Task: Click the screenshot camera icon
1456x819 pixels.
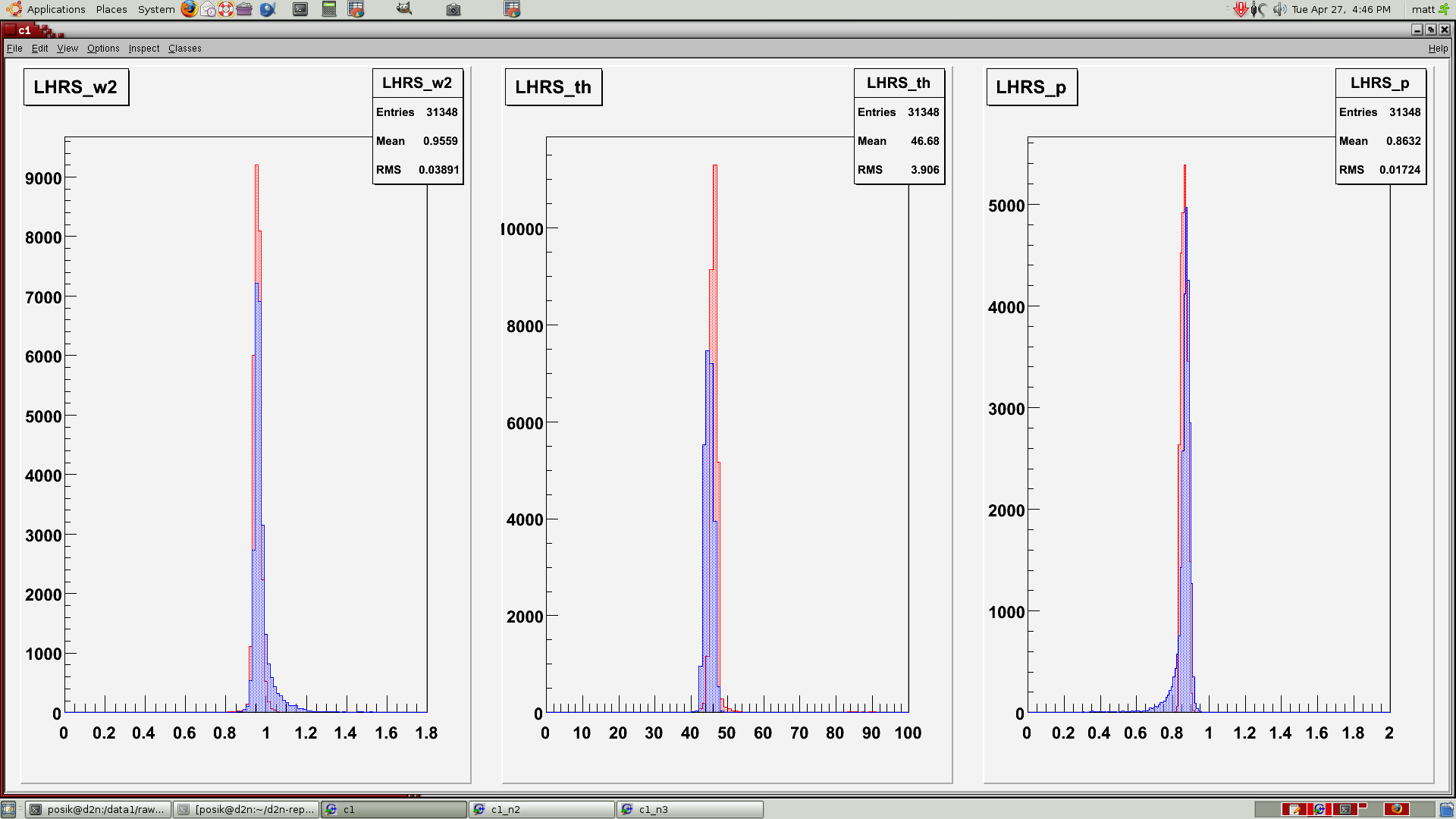Action: 453,9
